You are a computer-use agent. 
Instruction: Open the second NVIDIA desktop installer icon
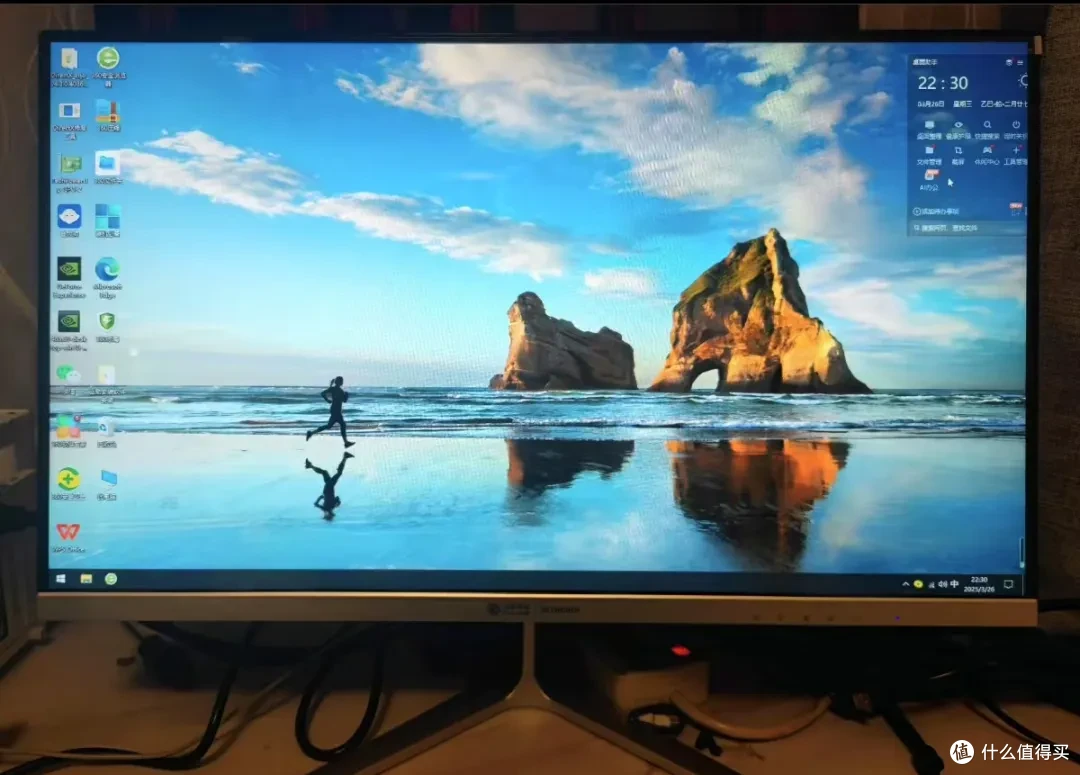coord(69,331)
